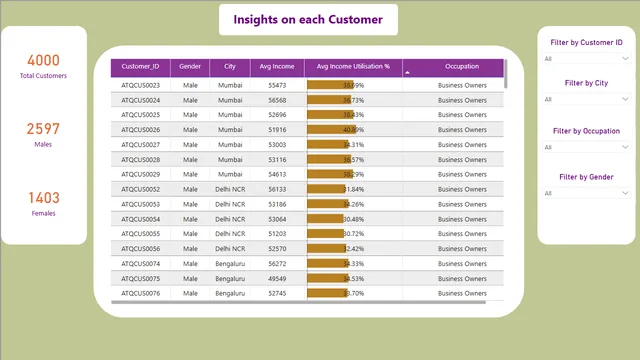Viewport: 640px width, 360px height.
Task: Click the table horizontal scrollbar
Action: coord(298,302)
